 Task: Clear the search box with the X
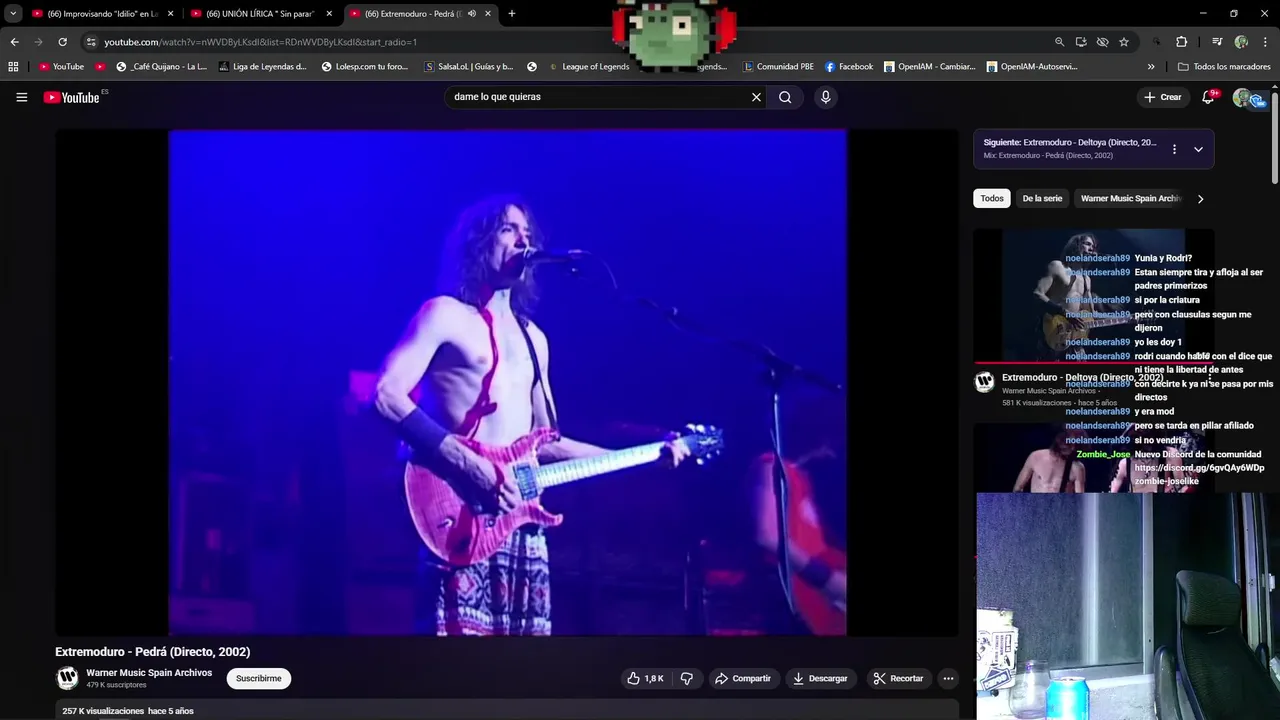(756, 97)
